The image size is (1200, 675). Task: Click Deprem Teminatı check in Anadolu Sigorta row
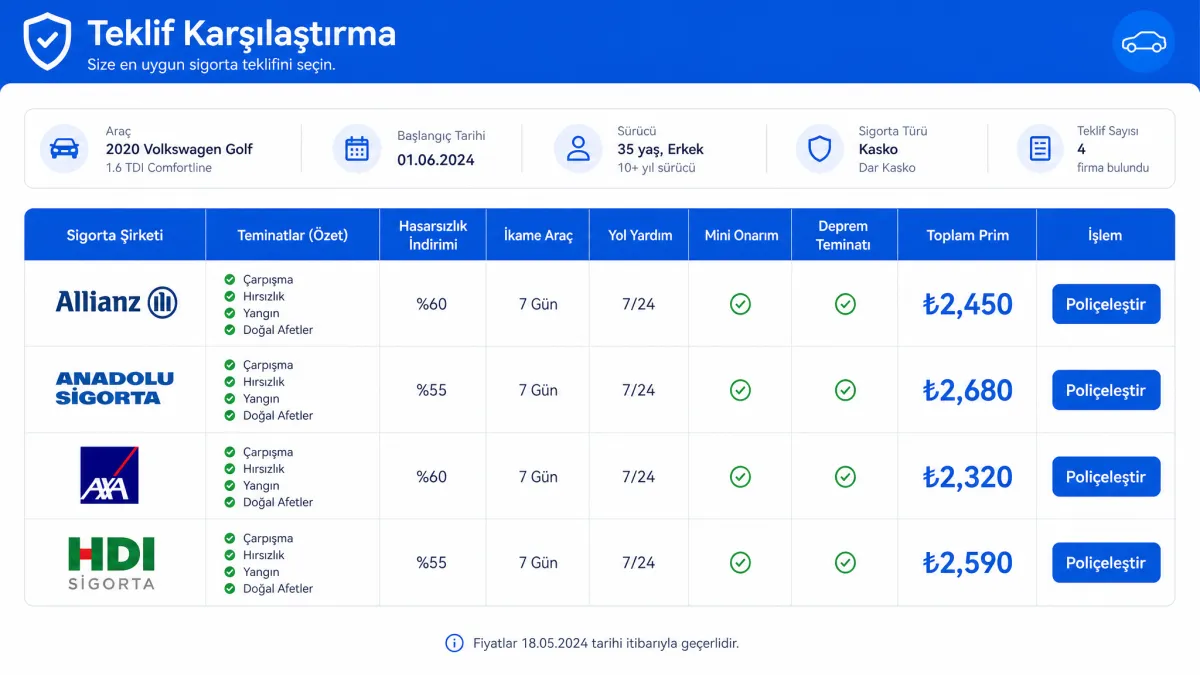845,390
